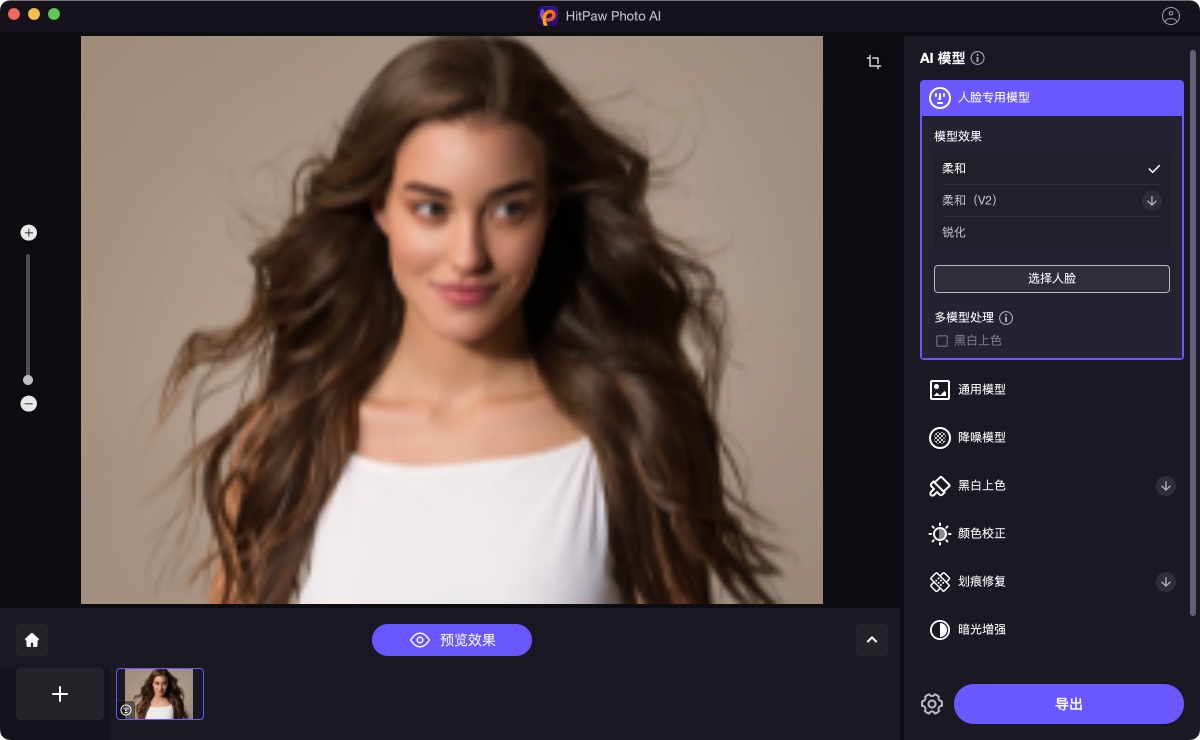
Task: Click the 黑白上色 paint icon in model list
Action: pos(940,486)
